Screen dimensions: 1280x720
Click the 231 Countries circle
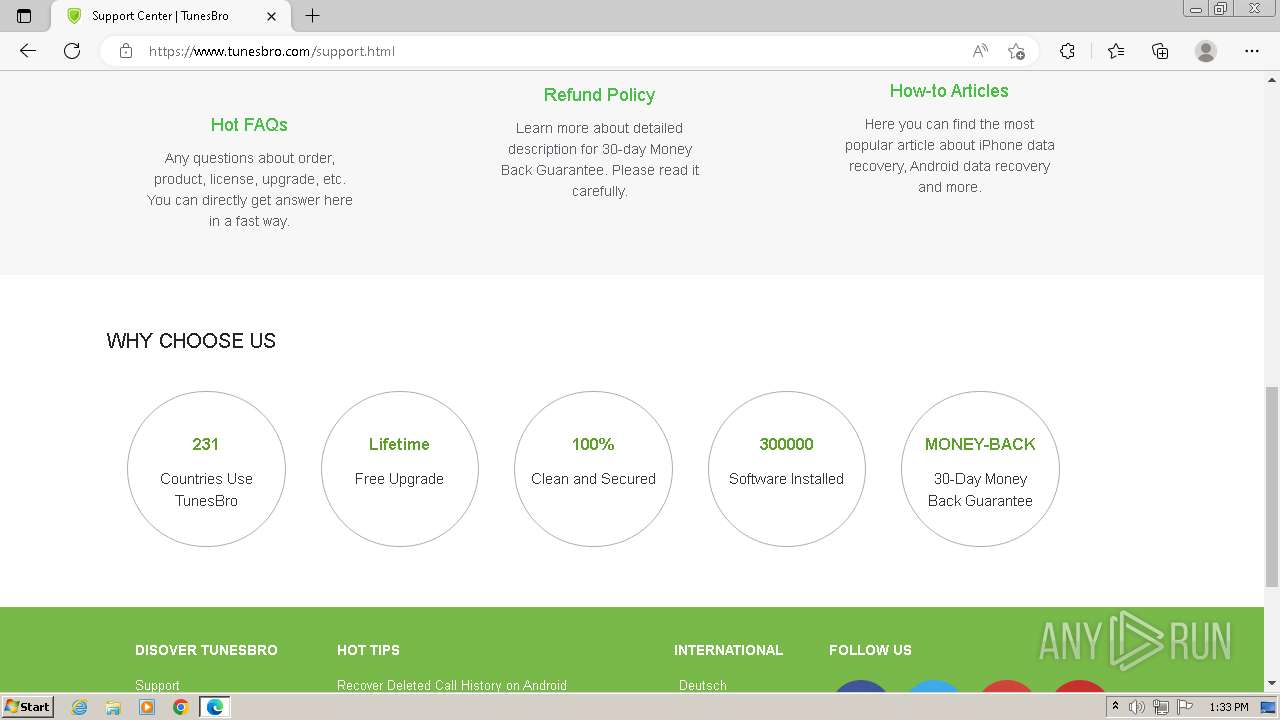pos(206,469)
